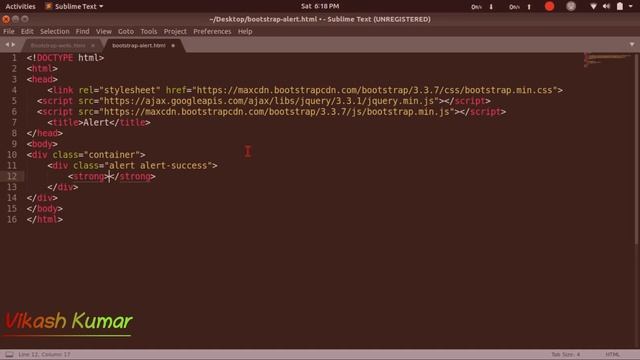Open the File menu
This screenshot has width=640, height=360.
(x=9, y=31)
